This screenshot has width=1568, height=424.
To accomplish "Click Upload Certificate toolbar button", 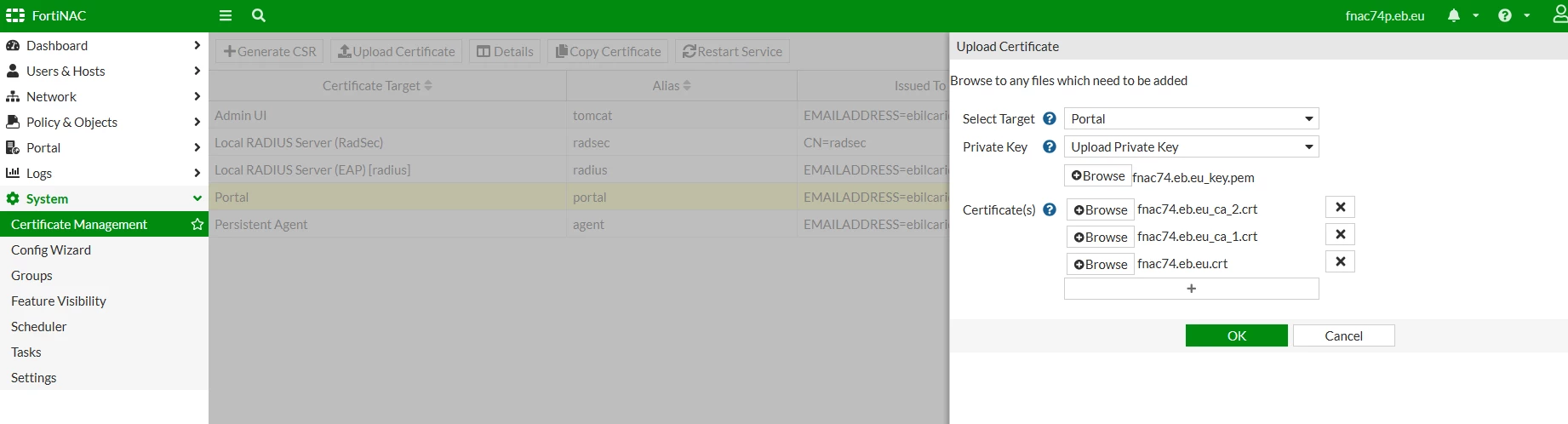I will [x=396, y=51].
